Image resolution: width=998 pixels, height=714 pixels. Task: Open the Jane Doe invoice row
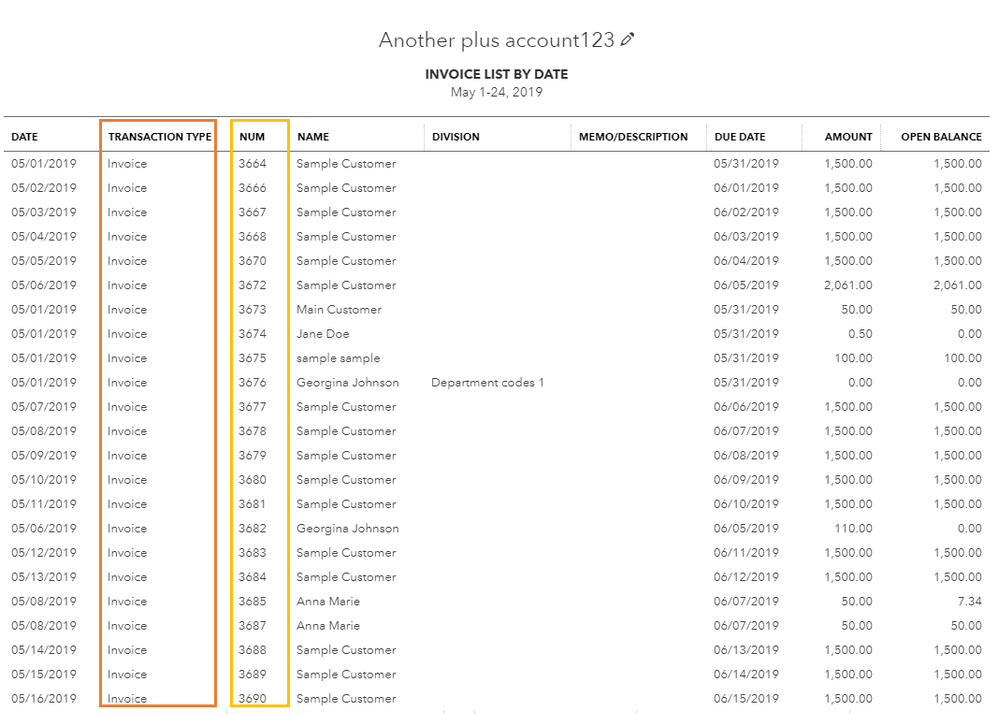click(x=323, y=334)
